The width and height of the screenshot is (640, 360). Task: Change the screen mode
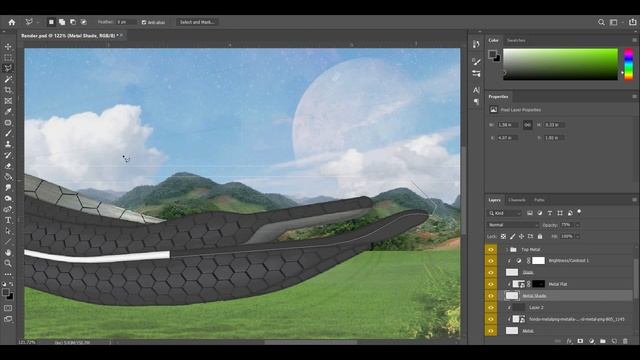coord(8,319)
